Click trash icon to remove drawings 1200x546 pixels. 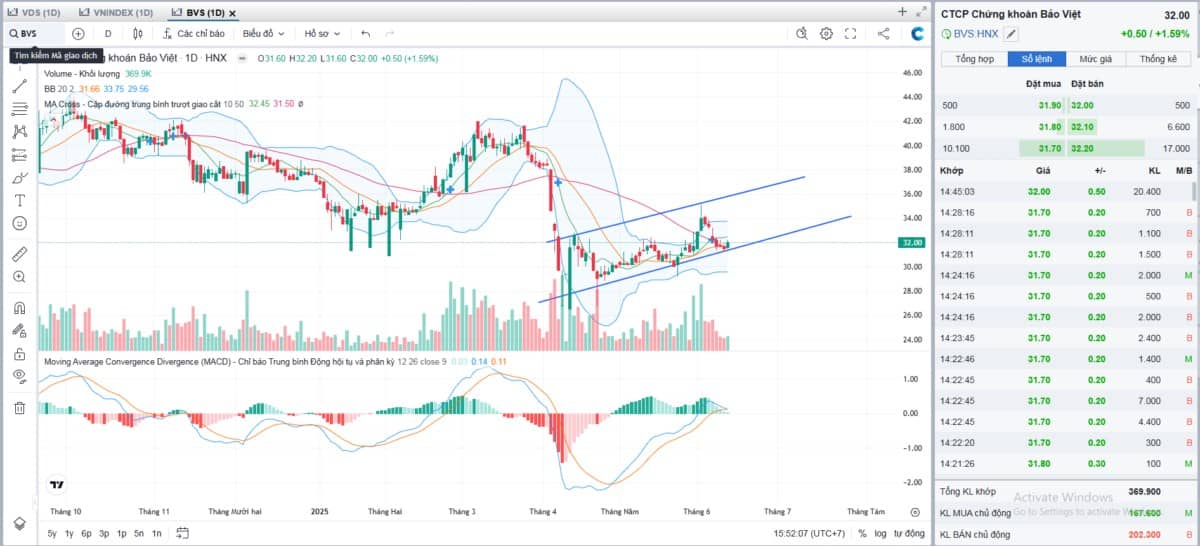tap(19, 407)
